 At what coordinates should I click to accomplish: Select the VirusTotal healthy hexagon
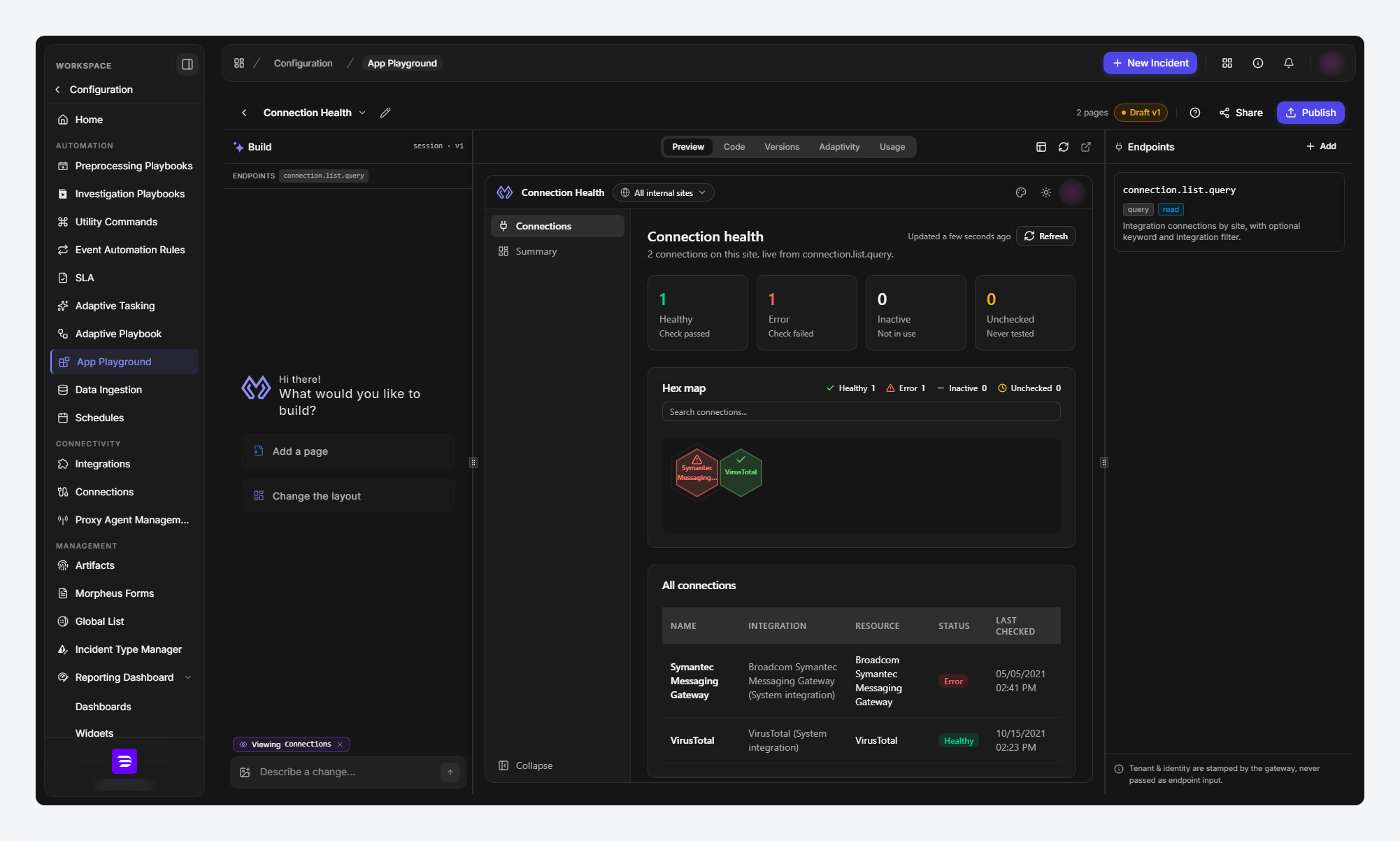tap(741, 473)
